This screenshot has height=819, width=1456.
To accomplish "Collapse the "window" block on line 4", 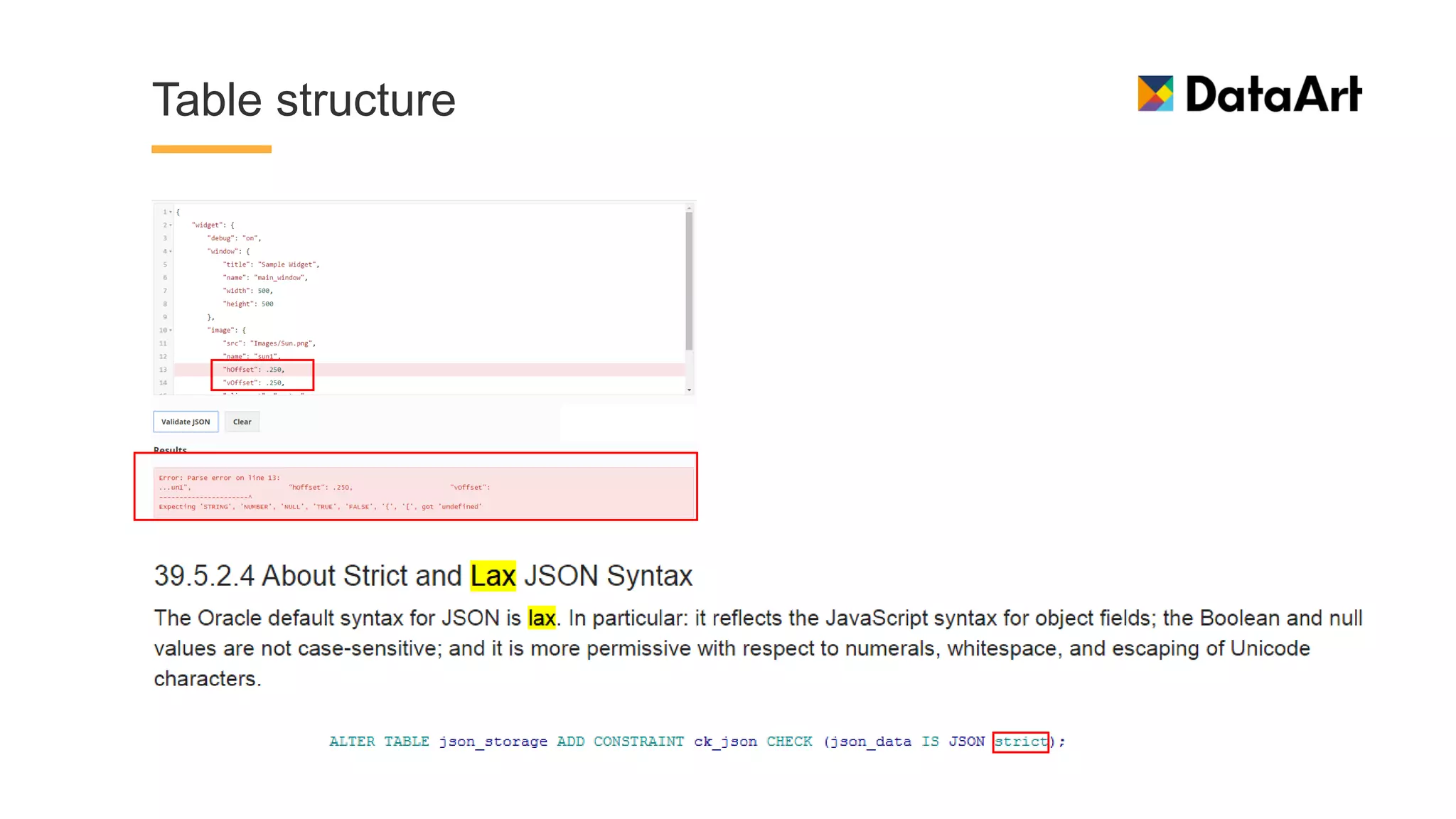I will click(171, 252).
